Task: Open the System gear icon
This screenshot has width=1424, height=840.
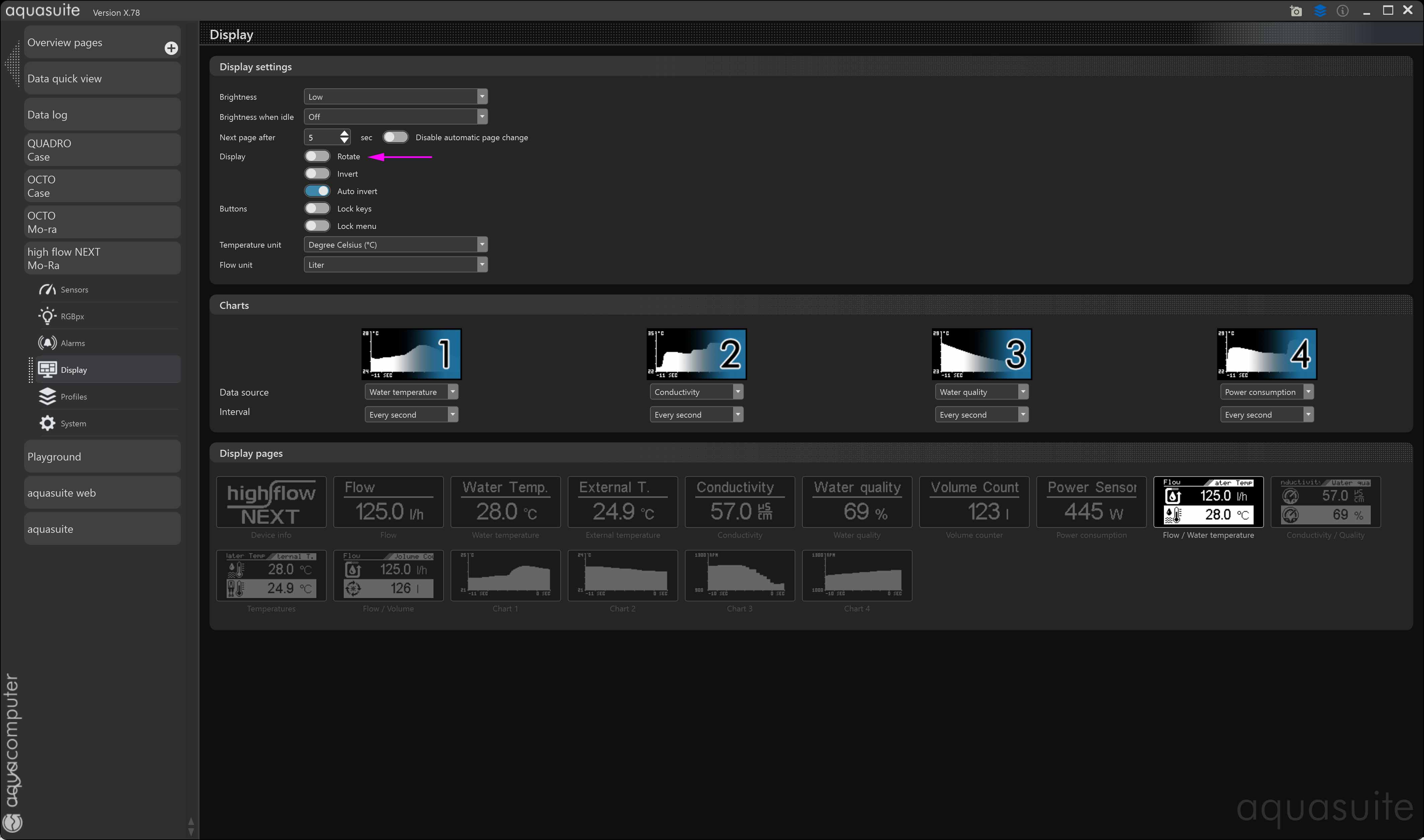Action: (47, 423)
